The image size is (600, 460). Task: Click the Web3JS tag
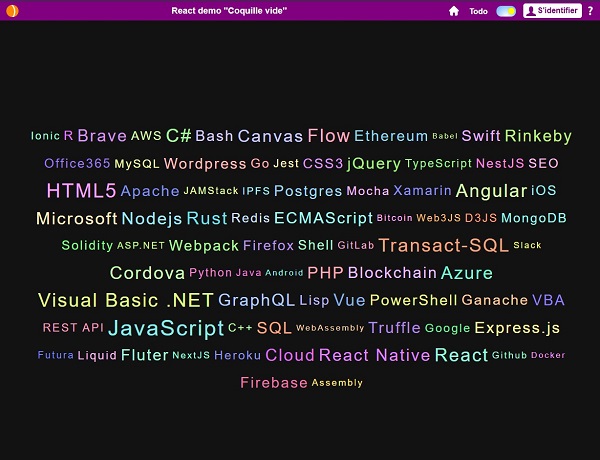[x=438, y=218]
